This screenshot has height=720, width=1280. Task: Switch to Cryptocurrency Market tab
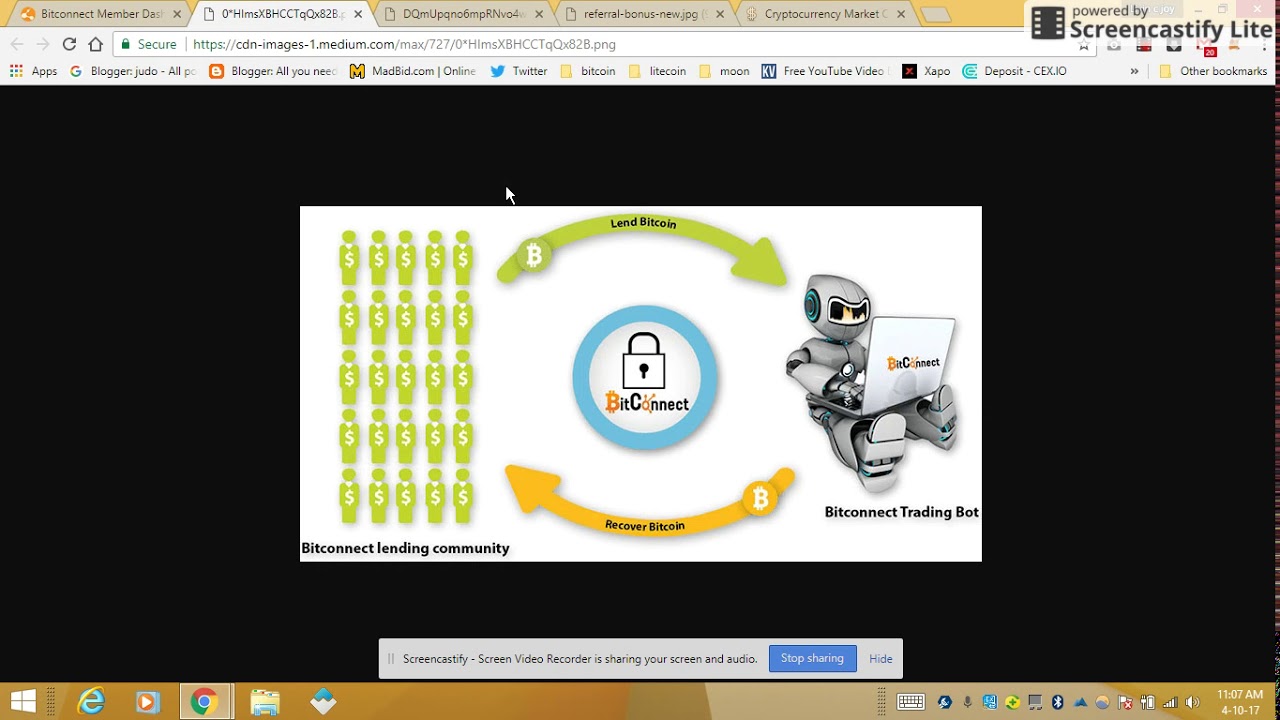825,14
